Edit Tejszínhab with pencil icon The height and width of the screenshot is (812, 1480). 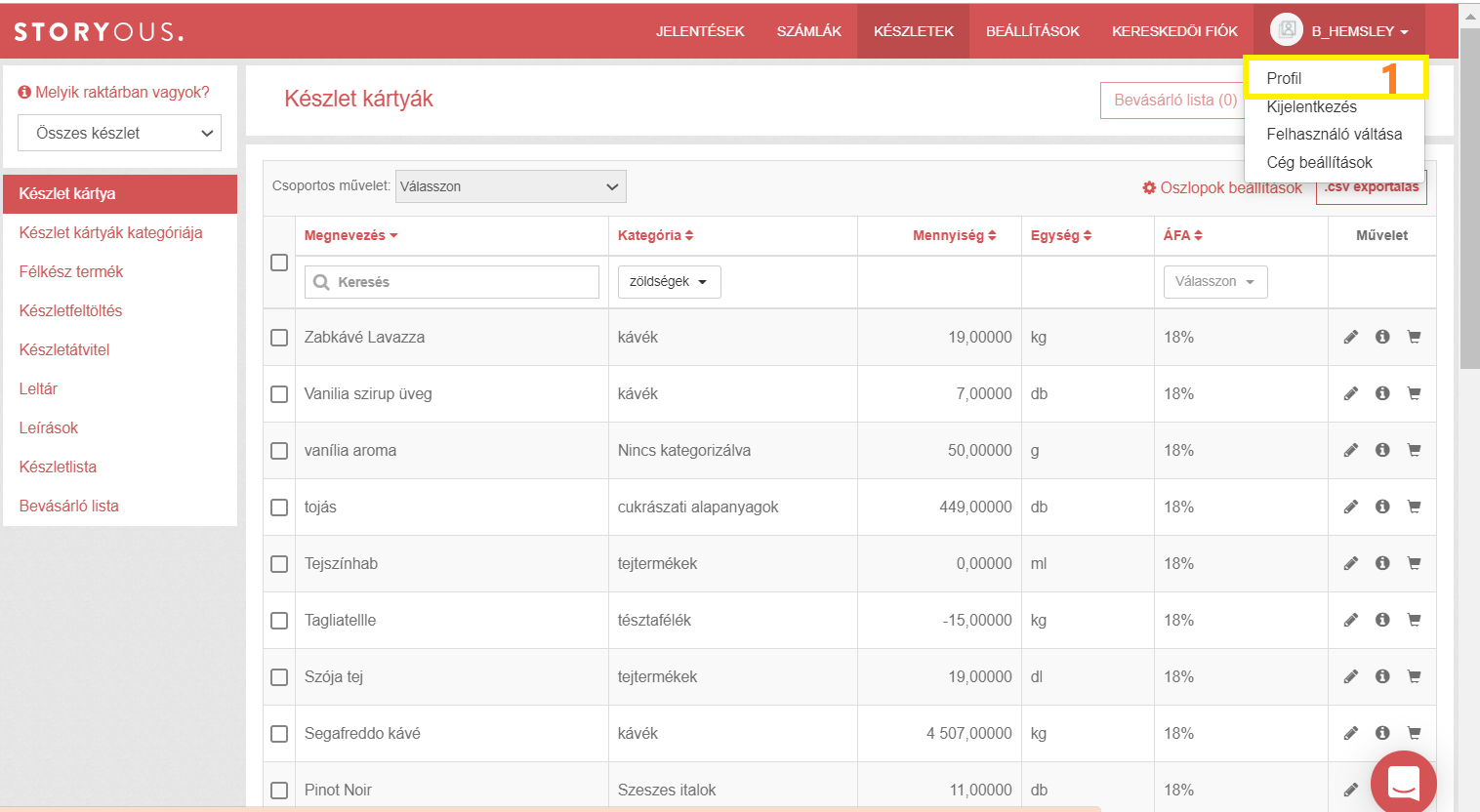click(x=1351, y=563)
